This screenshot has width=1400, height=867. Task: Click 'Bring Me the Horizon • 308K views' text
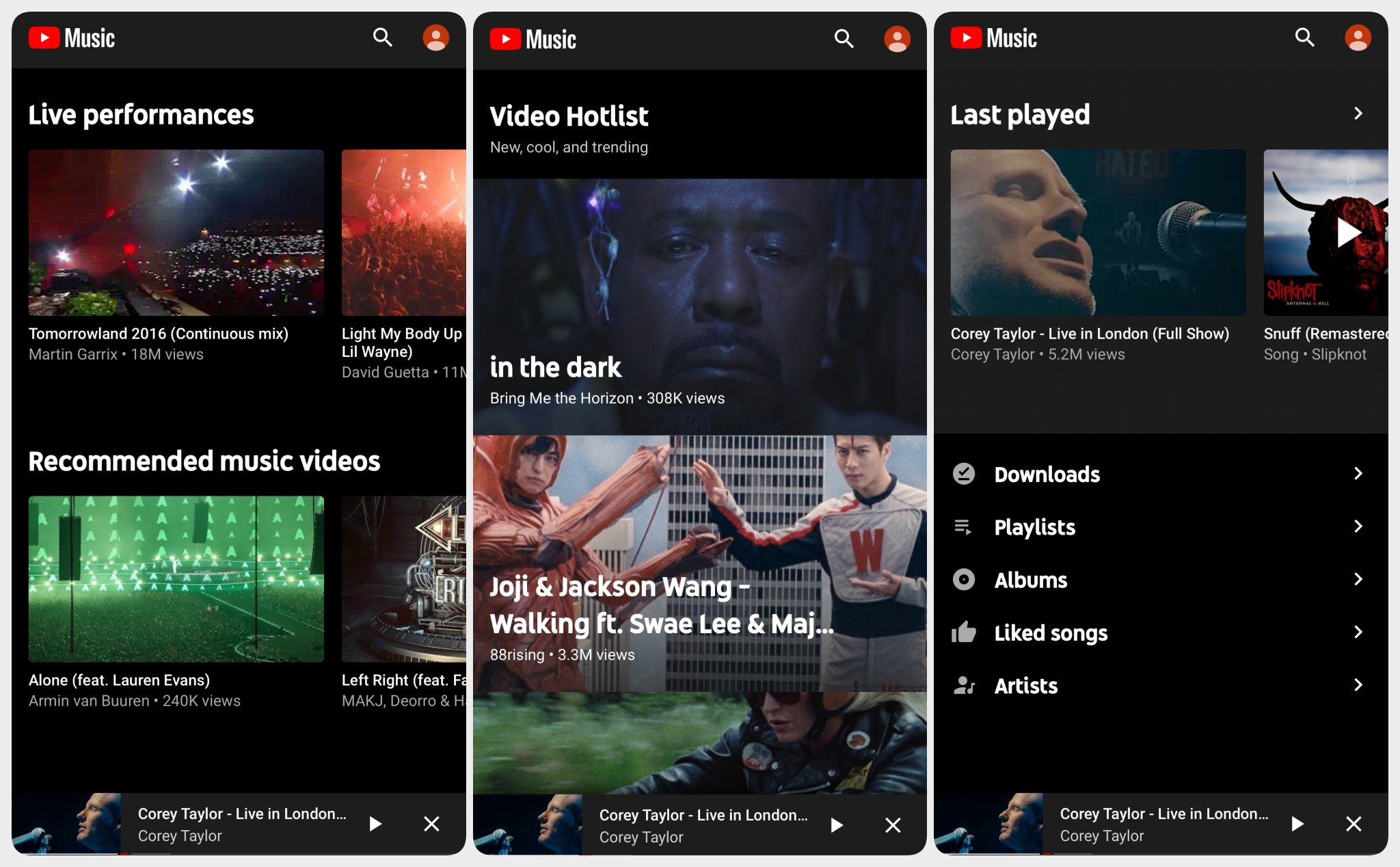pyautogui.click(x=607, y=398)
